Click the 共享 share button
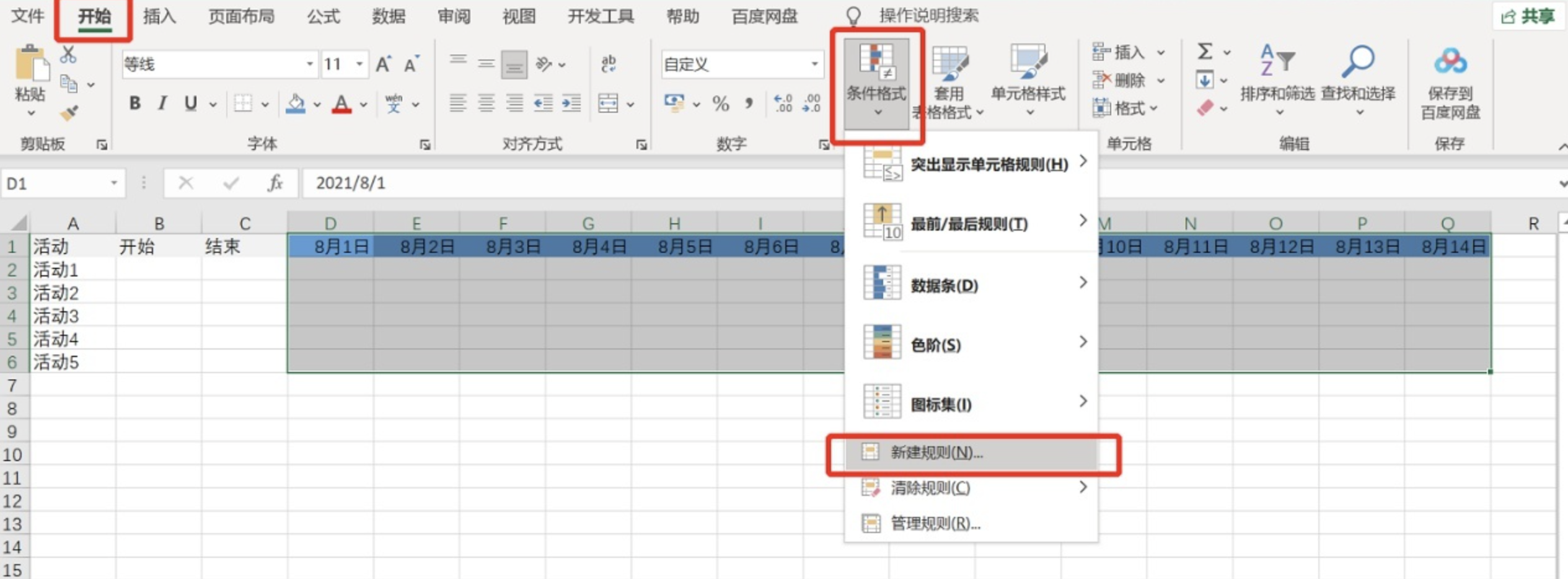The image size is (1568, 579). pos(1528,17)
